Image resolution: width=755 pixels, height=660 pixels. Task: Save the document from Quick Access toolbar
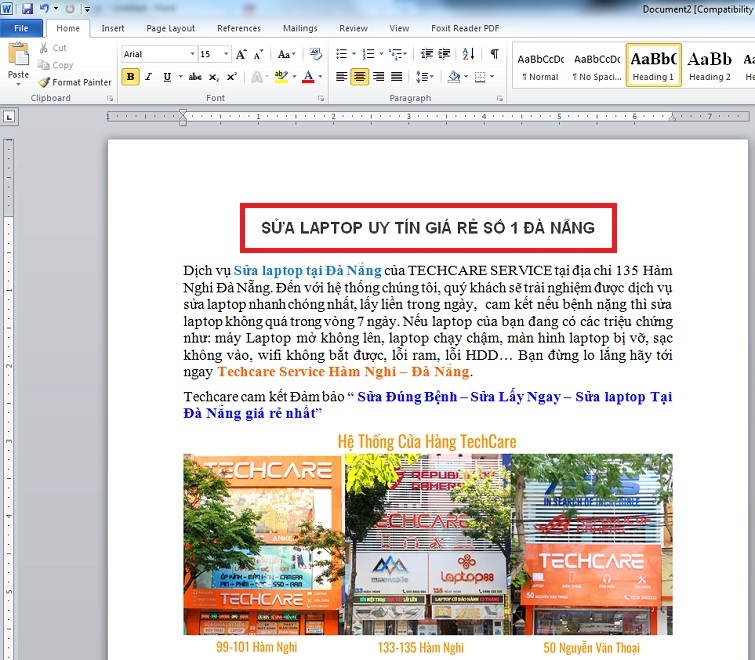pyautogui.click(x=27, y=8)
